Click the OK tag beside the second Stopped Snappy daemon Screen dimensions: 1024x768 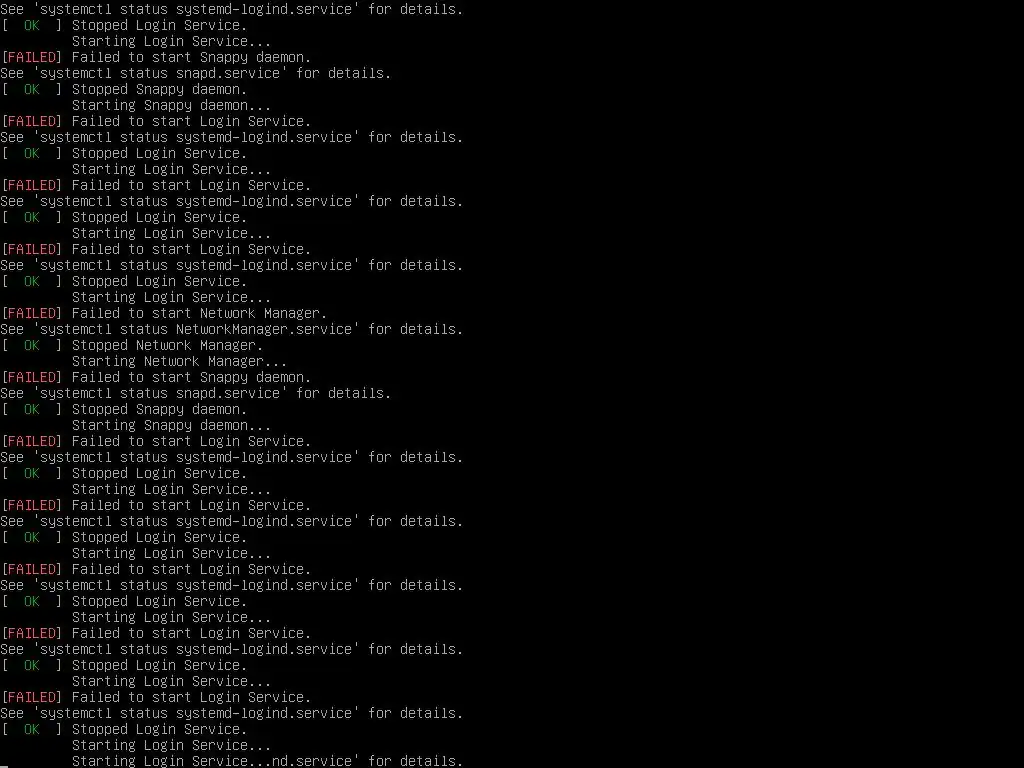point(31,409)
